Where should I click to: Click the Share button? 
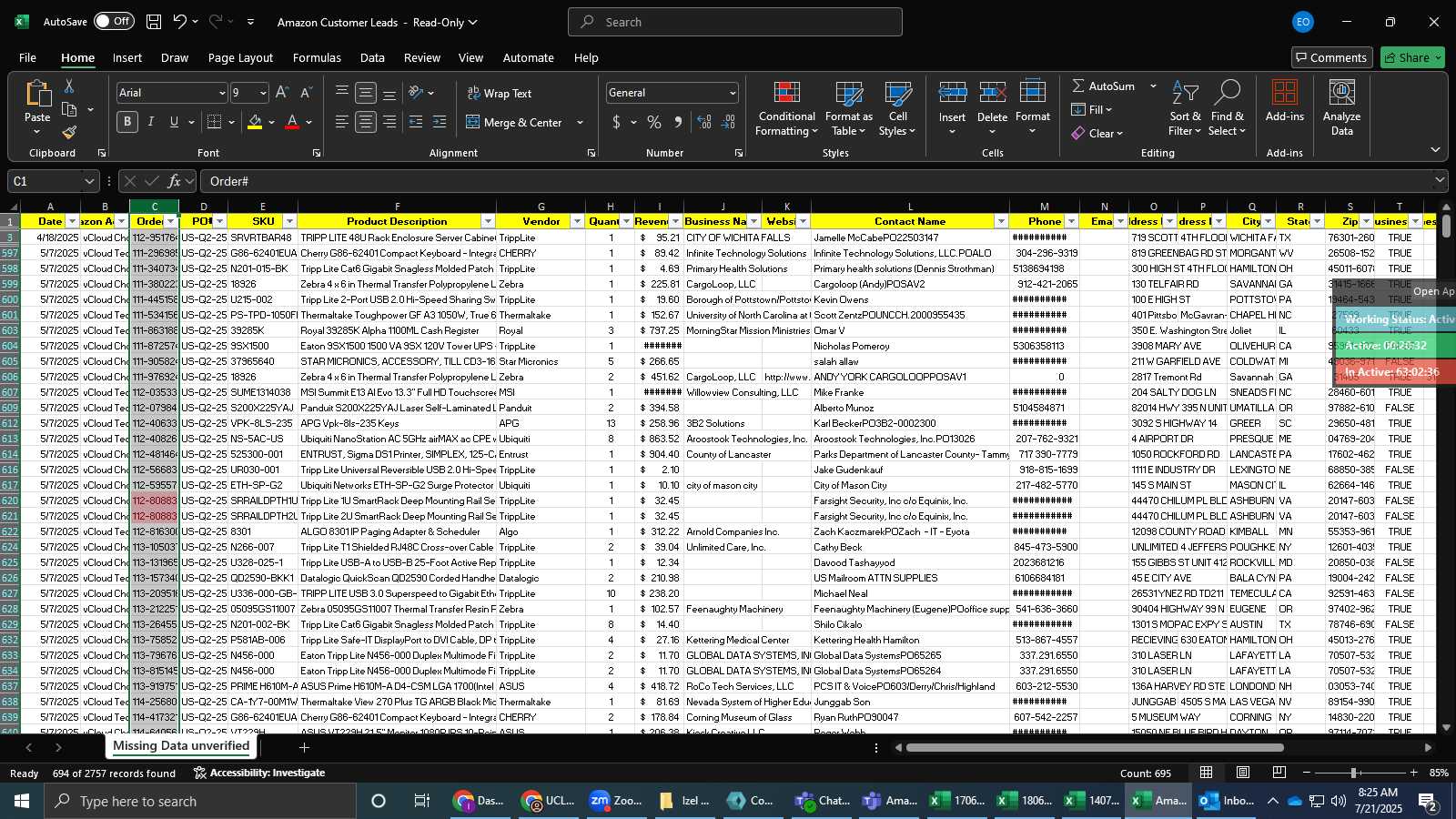coord(1412,57)
